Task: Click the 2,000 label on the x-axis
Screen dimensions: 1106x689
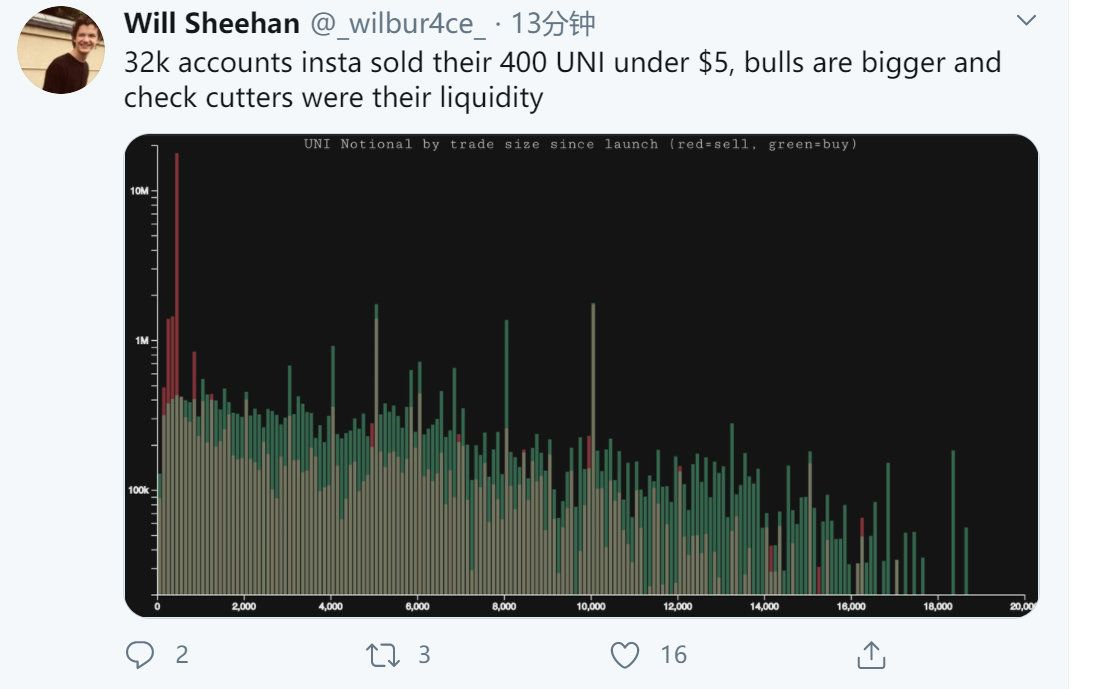Action: (244, 606)
